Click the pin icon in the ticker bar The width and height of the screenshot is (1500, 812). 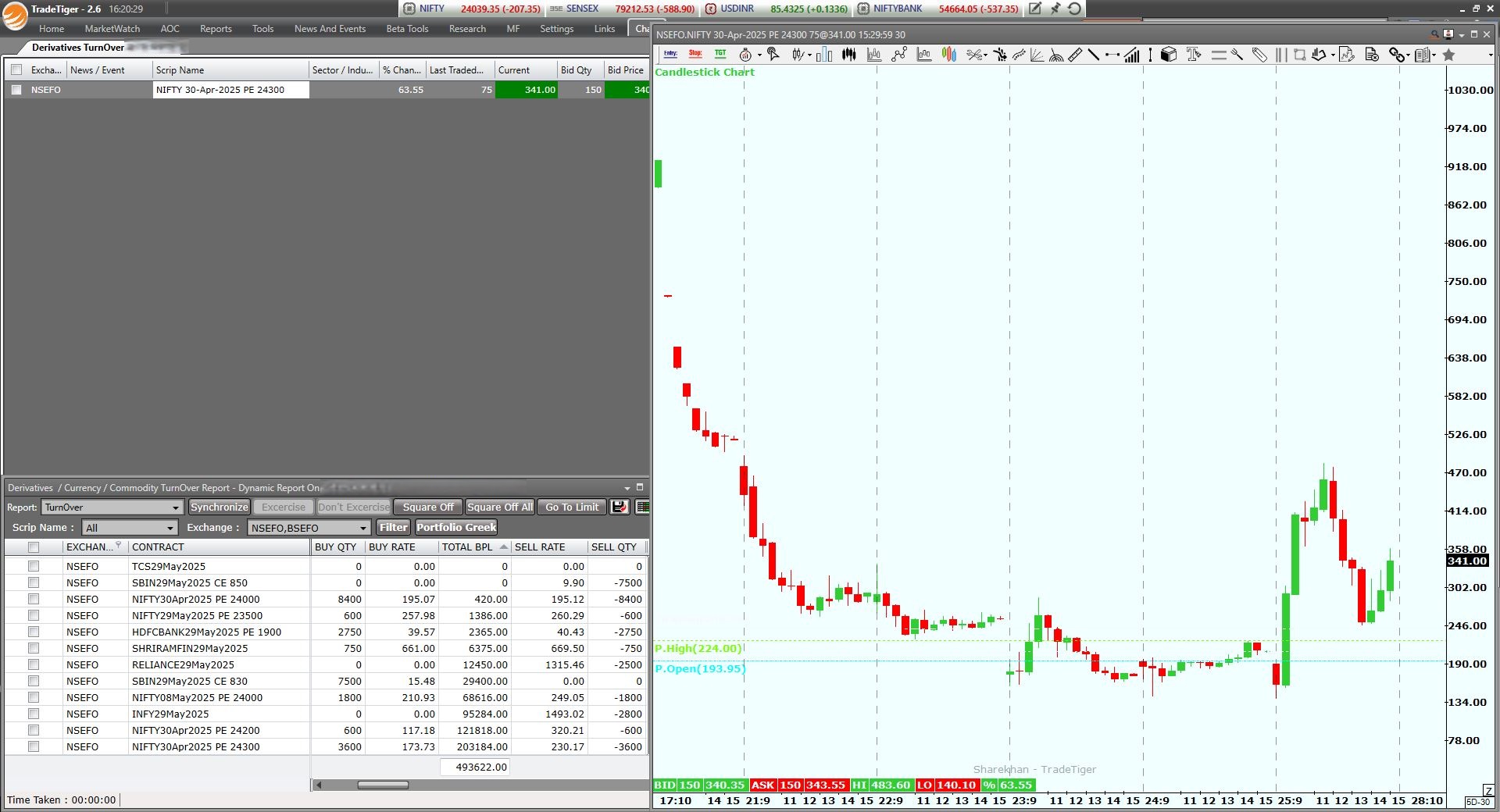coord(1055,9)
